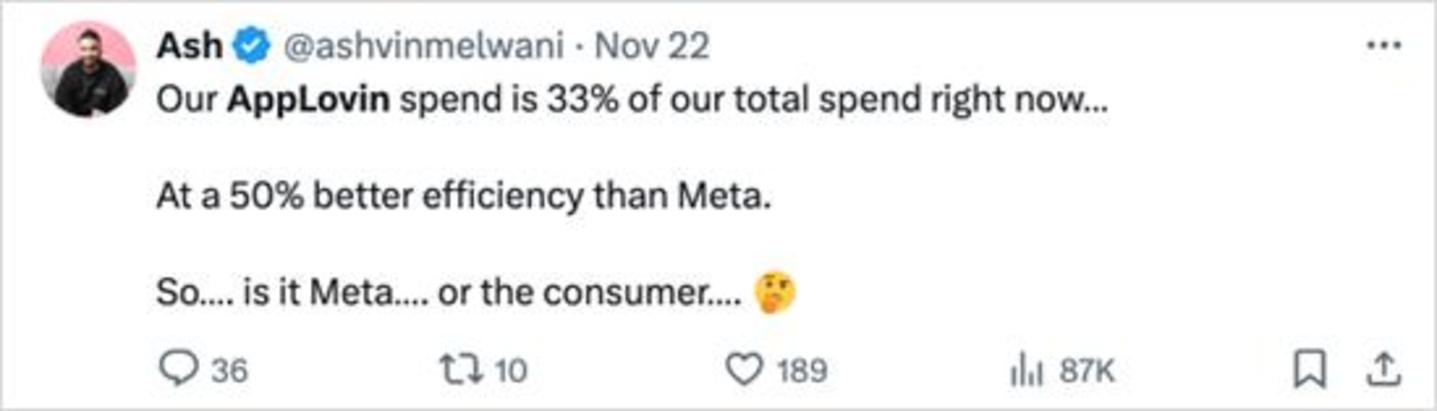Click the Nov 22 timestamp
1437x411 pixels.
[653, 46]
